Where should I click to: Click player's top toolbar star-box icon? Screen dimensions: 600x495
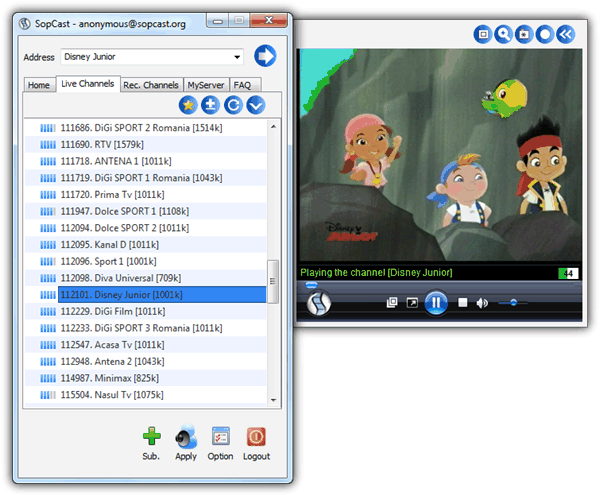pos(524,34)
